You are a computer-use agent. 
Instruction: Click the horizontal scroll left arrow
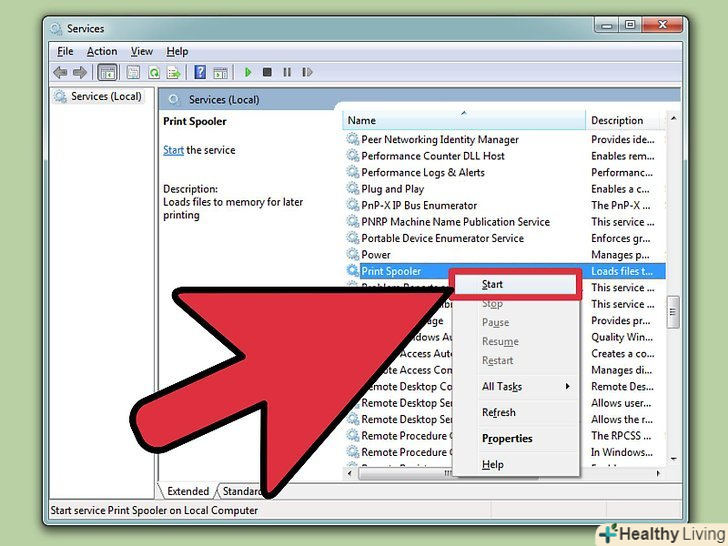[350, 473]
